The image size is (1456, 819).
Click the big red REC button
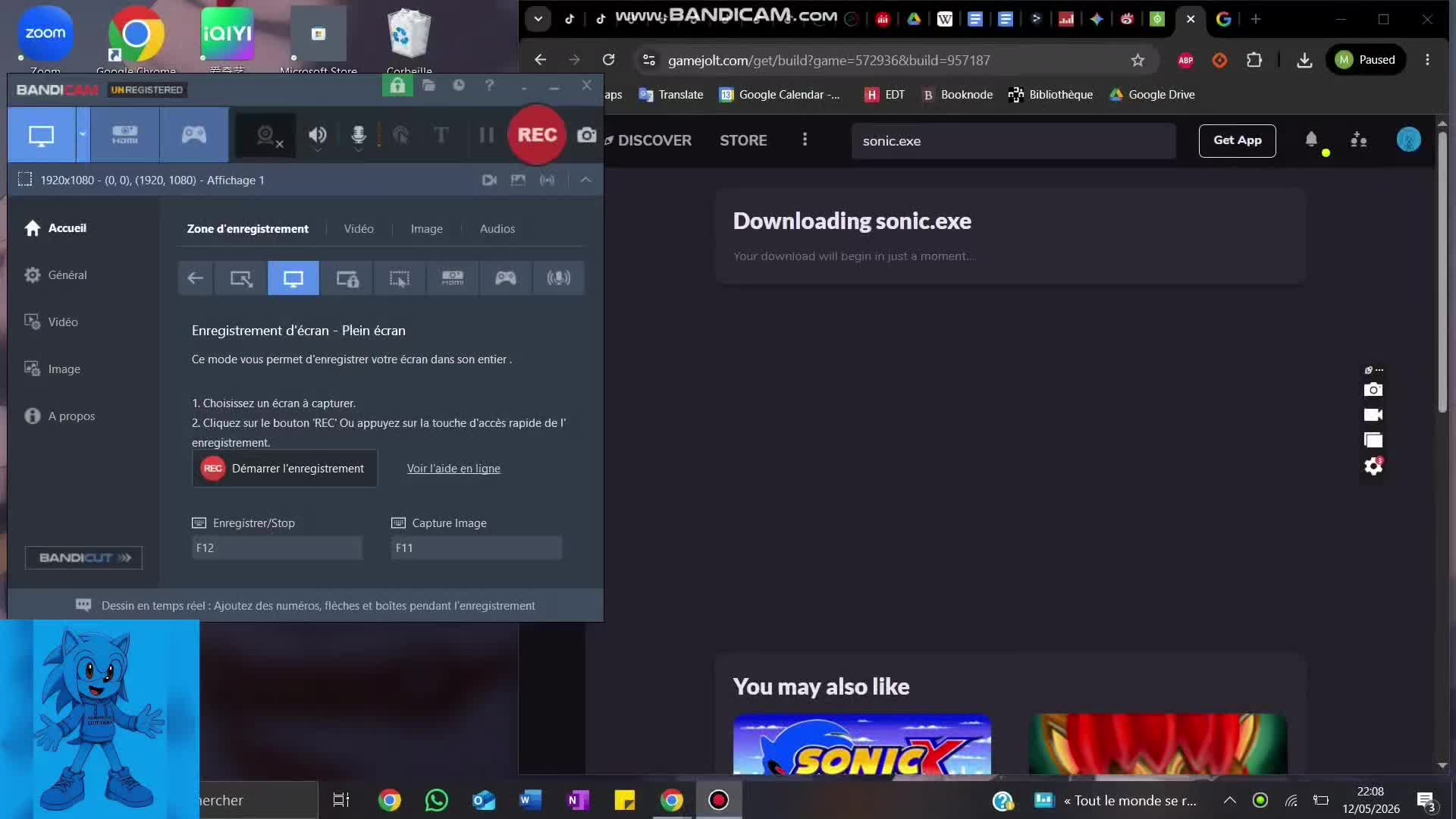tap(537, 135)
